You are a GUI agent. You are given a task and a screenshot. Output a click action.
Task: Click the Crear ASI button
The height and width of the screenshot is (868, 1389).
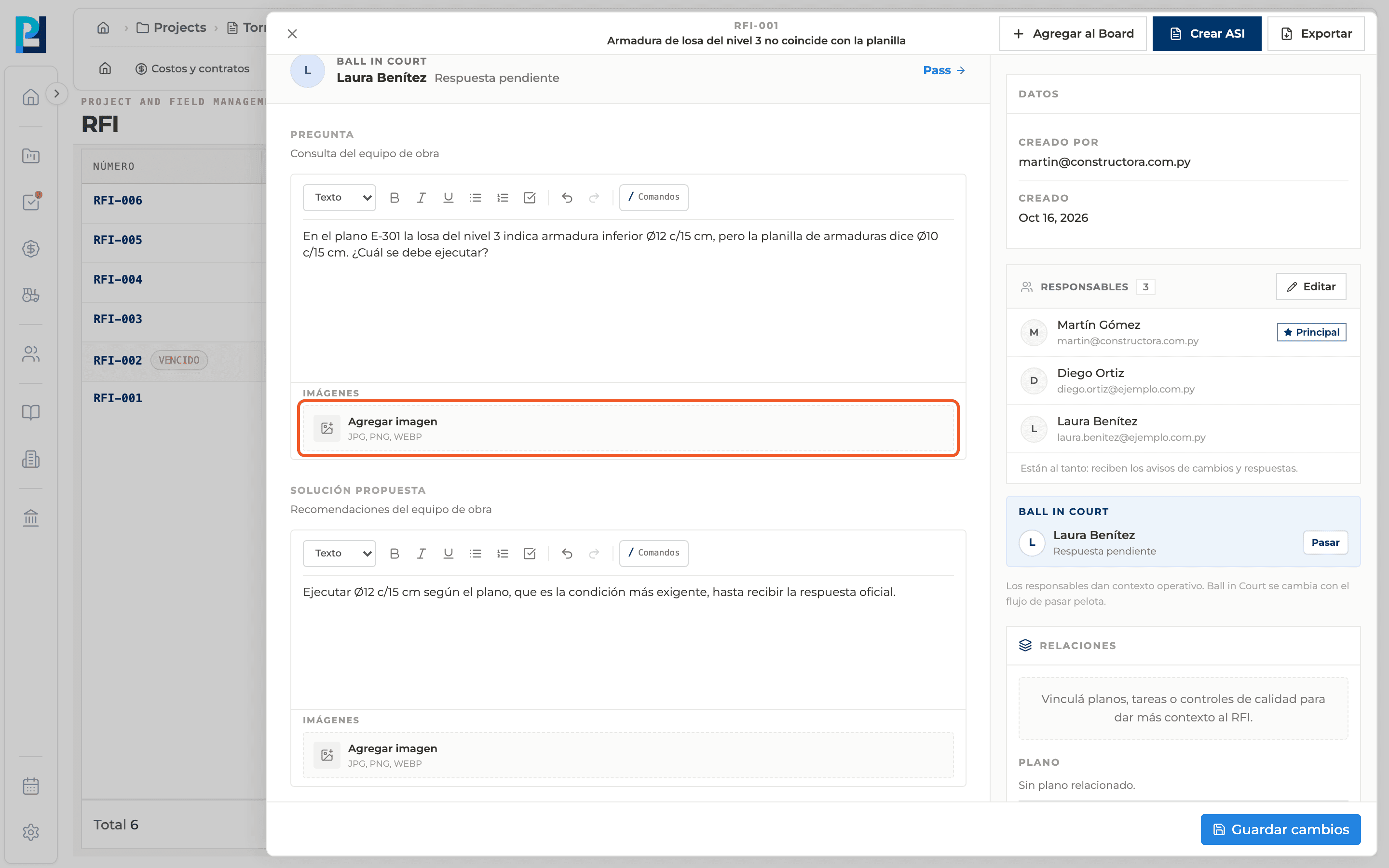(x=1207, y=34)
